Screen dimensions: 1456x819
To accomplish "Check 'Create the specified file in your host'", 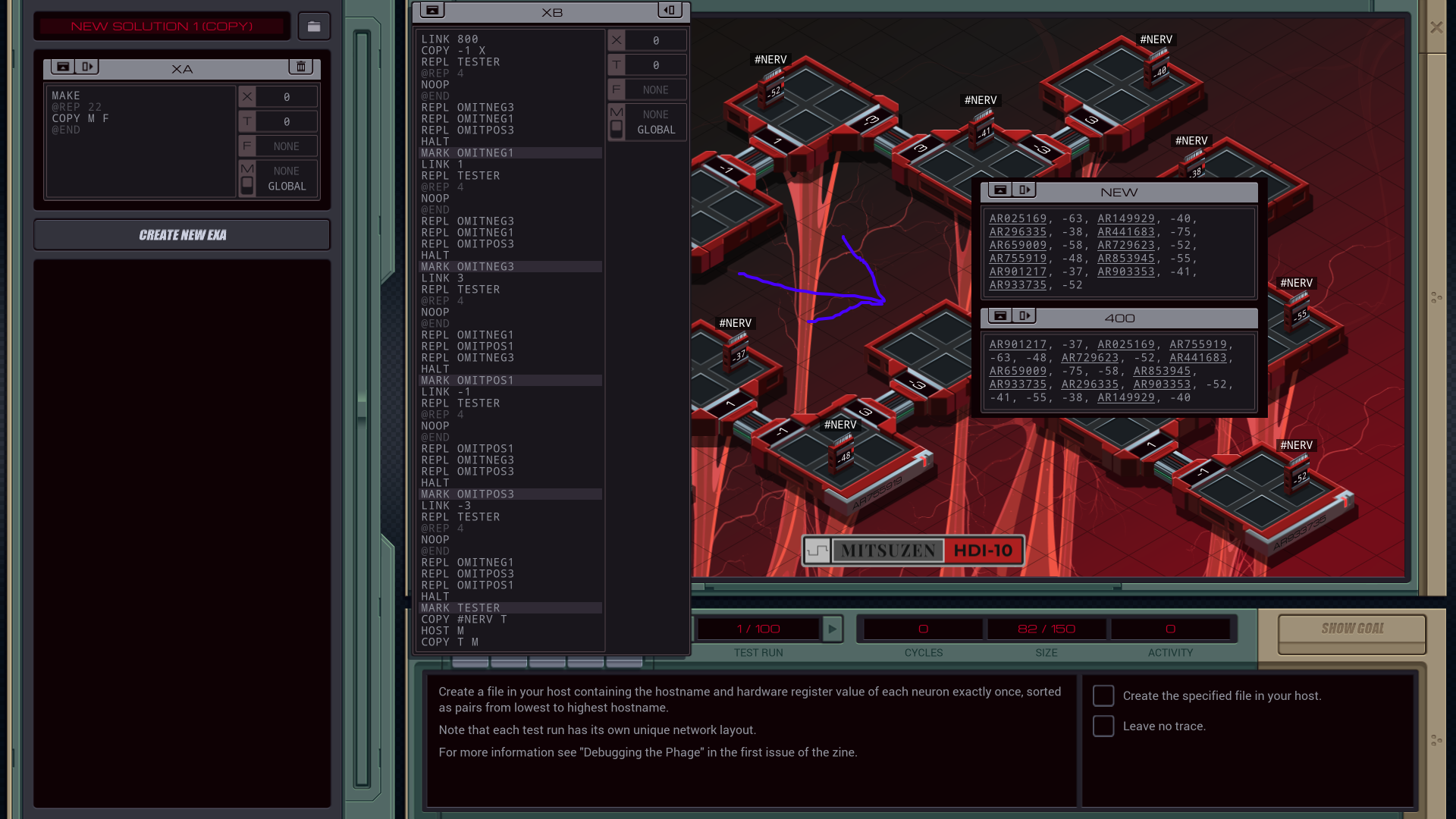I will (1103, 695).
